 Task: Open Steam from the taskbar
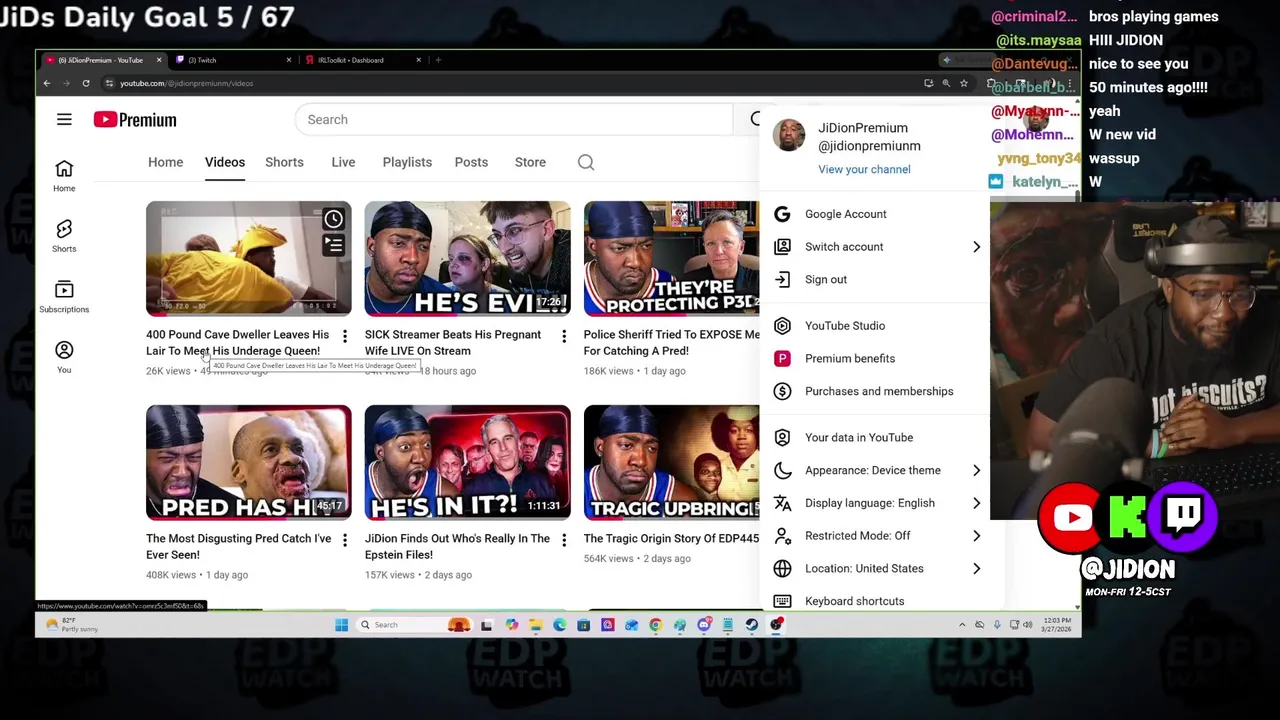pos(752,625)
